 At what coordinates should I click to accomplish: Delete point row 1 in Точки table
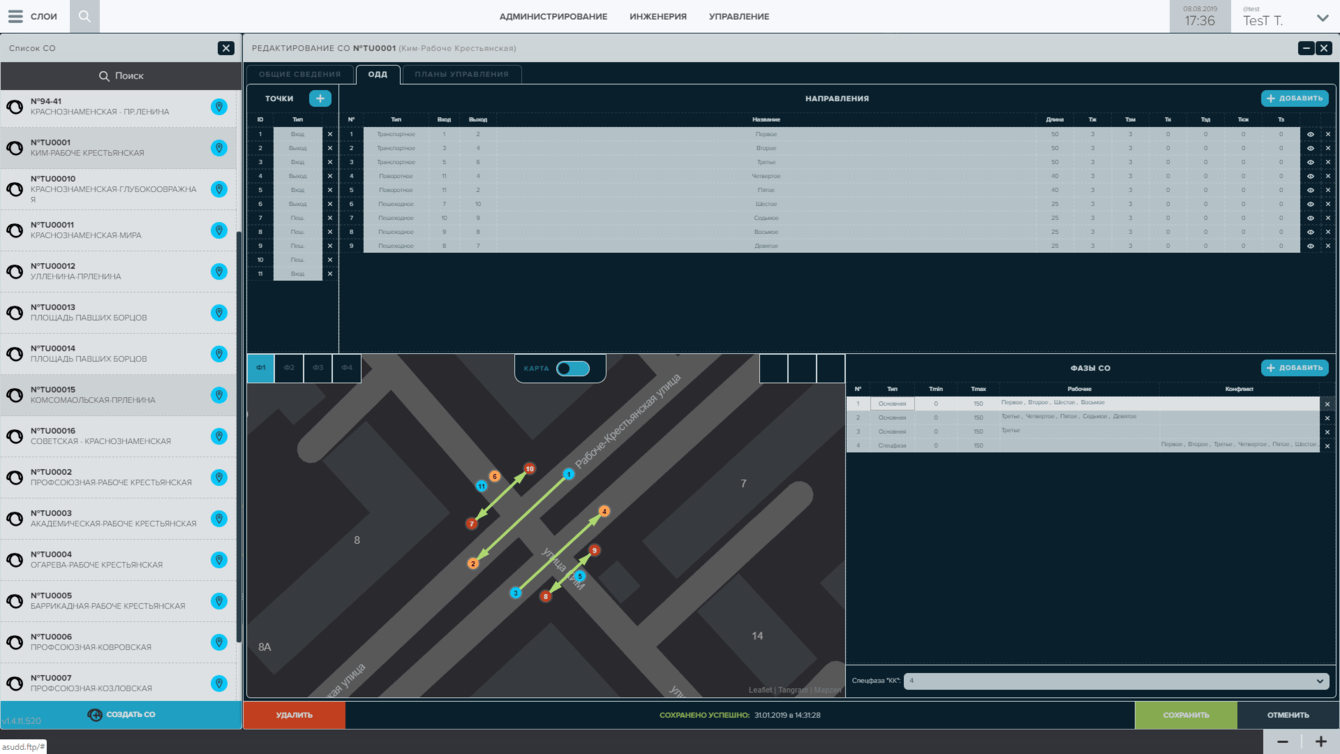330,134
